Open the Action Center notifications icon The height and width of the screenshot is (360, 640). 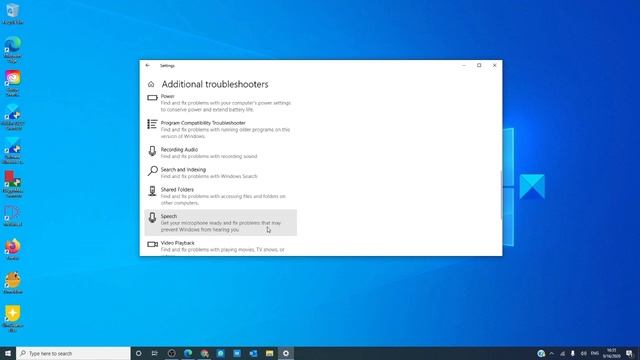pyautogui.click(x=629, y=353)
